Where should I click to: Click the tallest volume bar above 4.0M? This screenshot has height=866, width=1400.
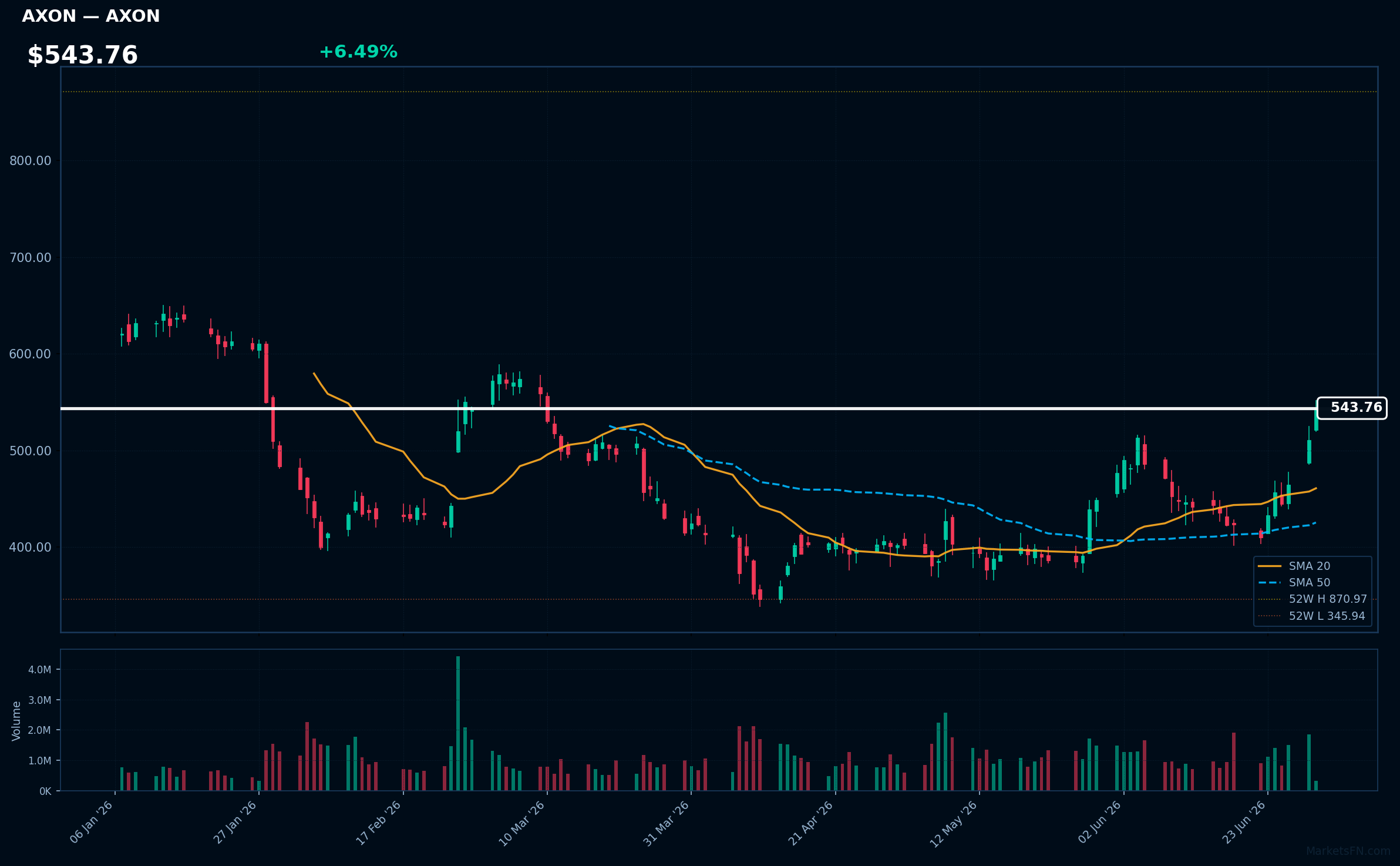pyautogui.click(x=458, y=723)
